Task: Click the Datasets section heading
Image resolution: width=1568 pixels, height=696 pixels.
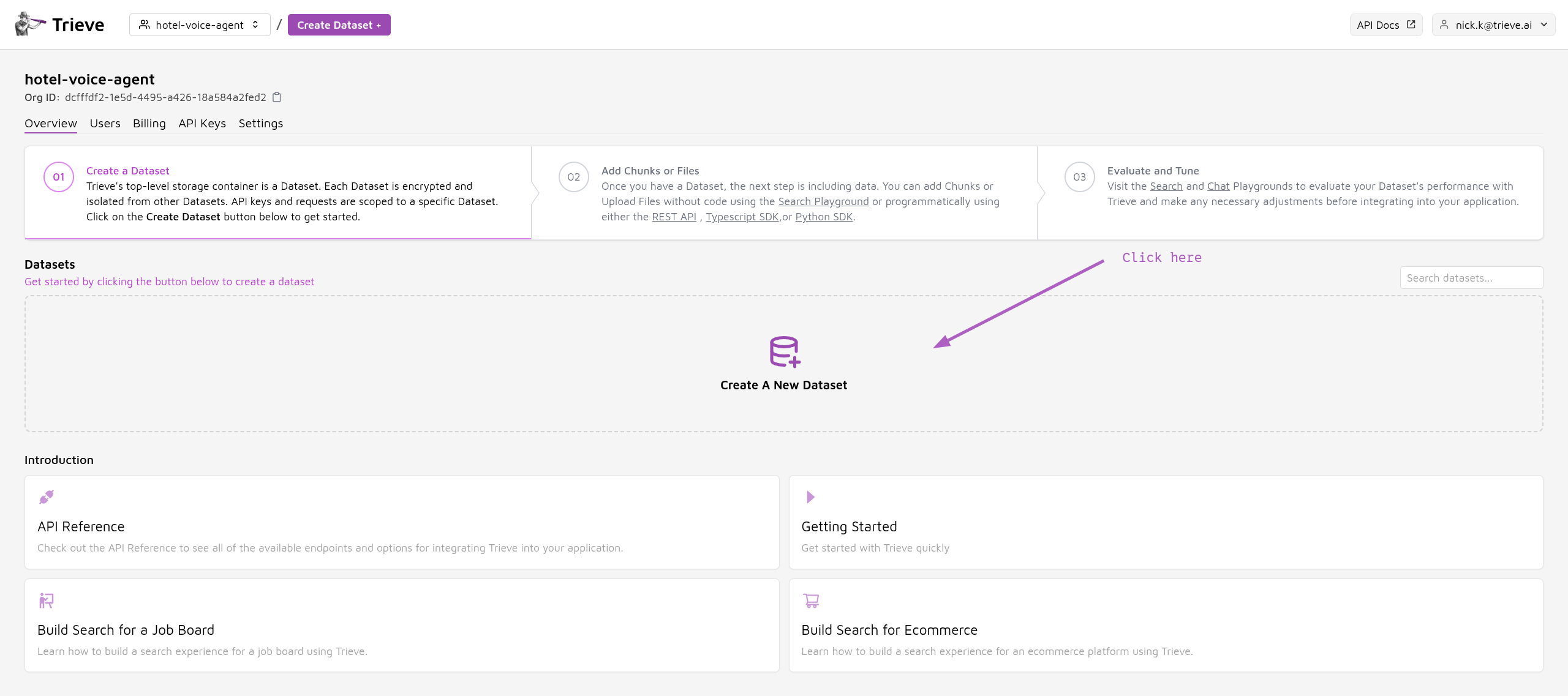Action: point(50,264)
